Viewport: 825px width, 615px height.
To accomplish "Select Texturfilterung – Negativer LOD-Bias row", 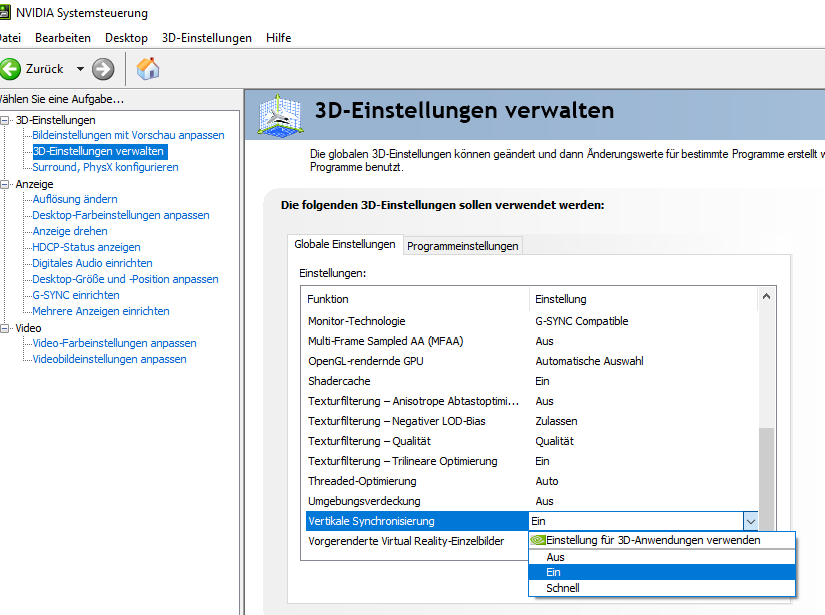I will click(531, 421).
